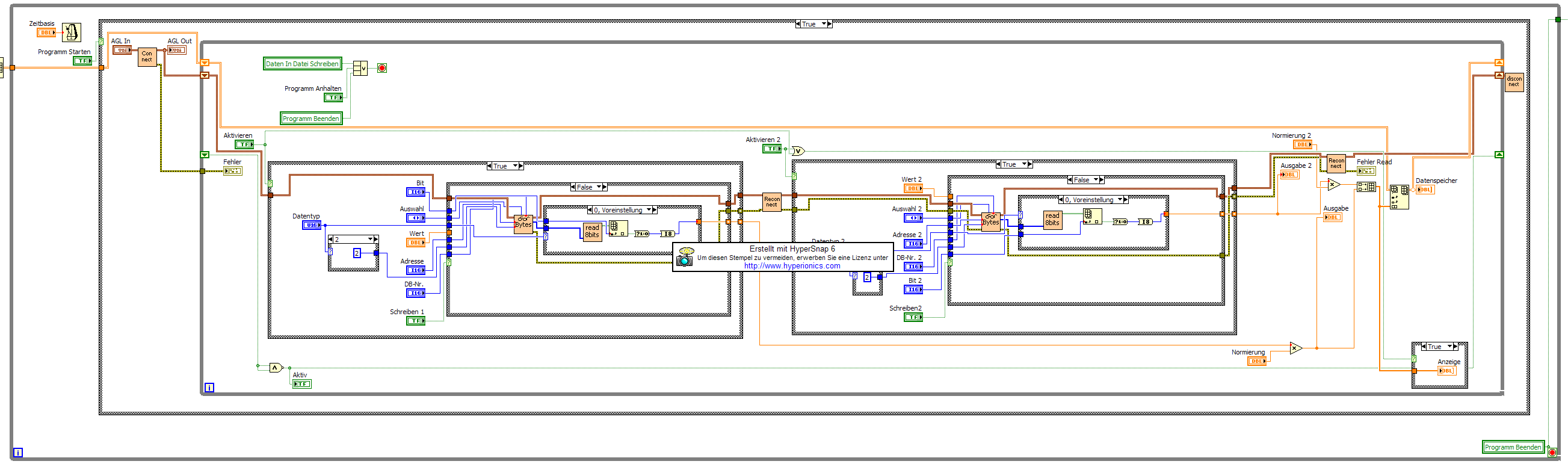Open the True case selector above Bit terminal
The height and width of the screenshot is (464, 1568).
[505, 166]
